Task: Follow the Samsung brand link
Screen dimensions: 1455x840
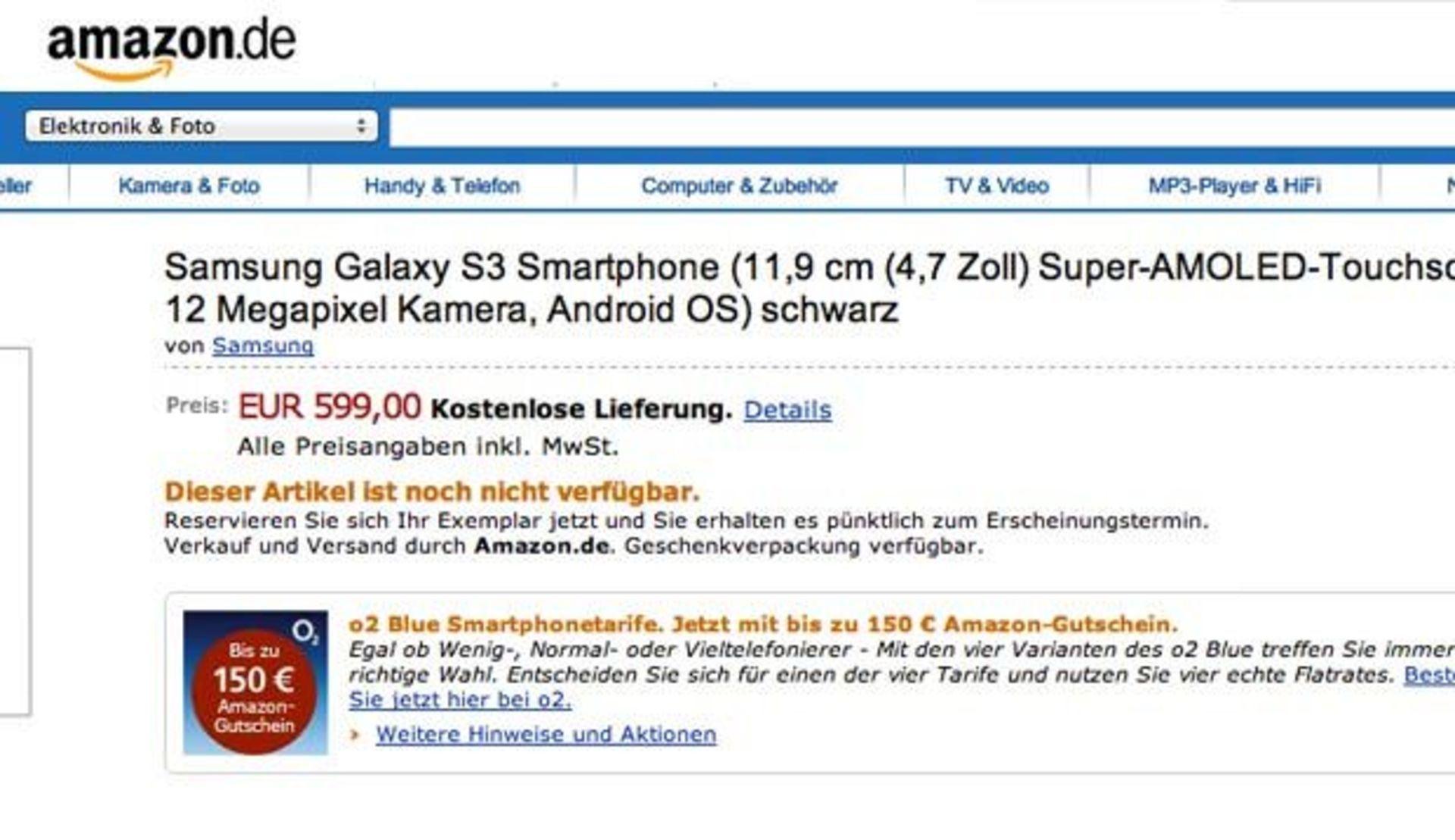Action: 262,345
